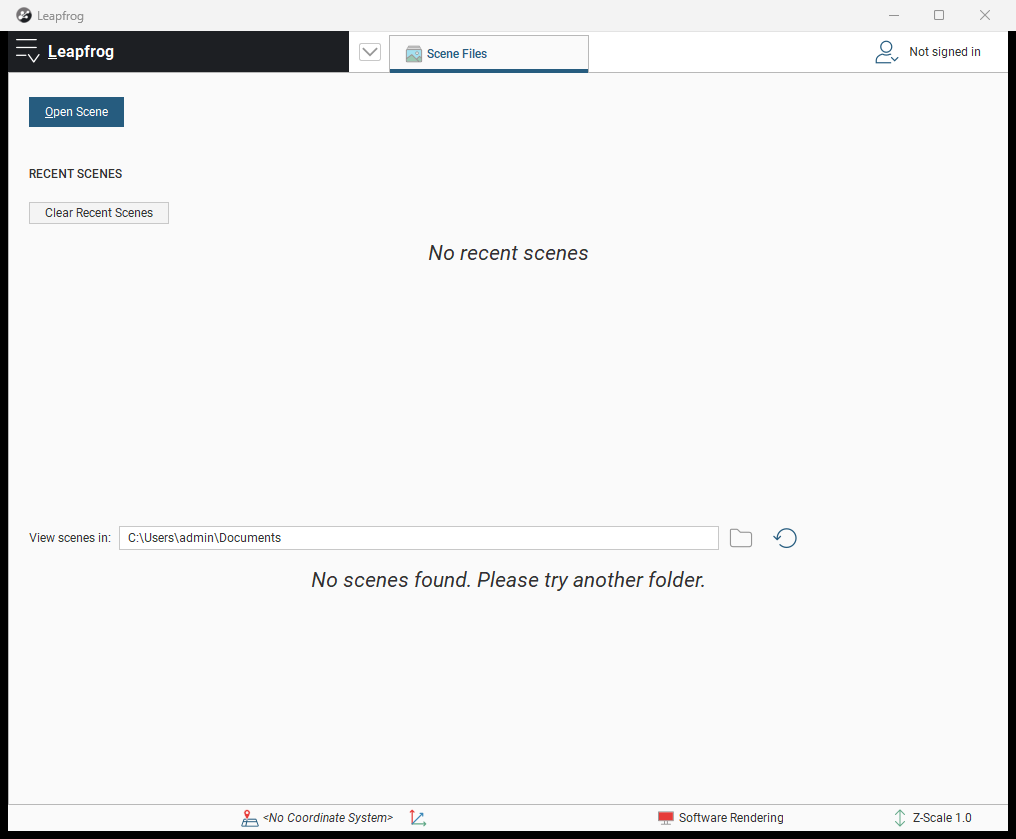Click the No scenes found message
This screenshot has width=1016, height=839.
508,580
